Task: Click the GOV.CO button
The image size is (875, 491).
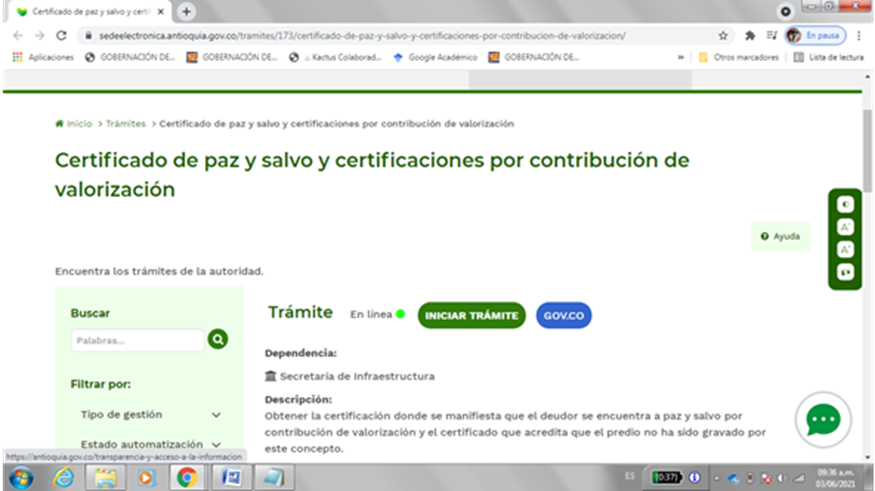Action: click(x=564, y=315)
